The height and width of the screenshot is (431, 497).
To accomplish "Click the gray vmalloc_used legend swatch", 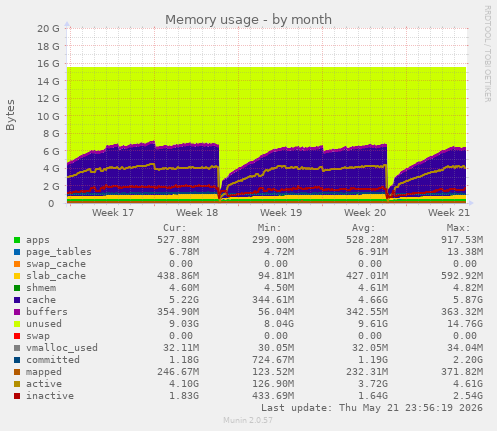I will point(17,348).
